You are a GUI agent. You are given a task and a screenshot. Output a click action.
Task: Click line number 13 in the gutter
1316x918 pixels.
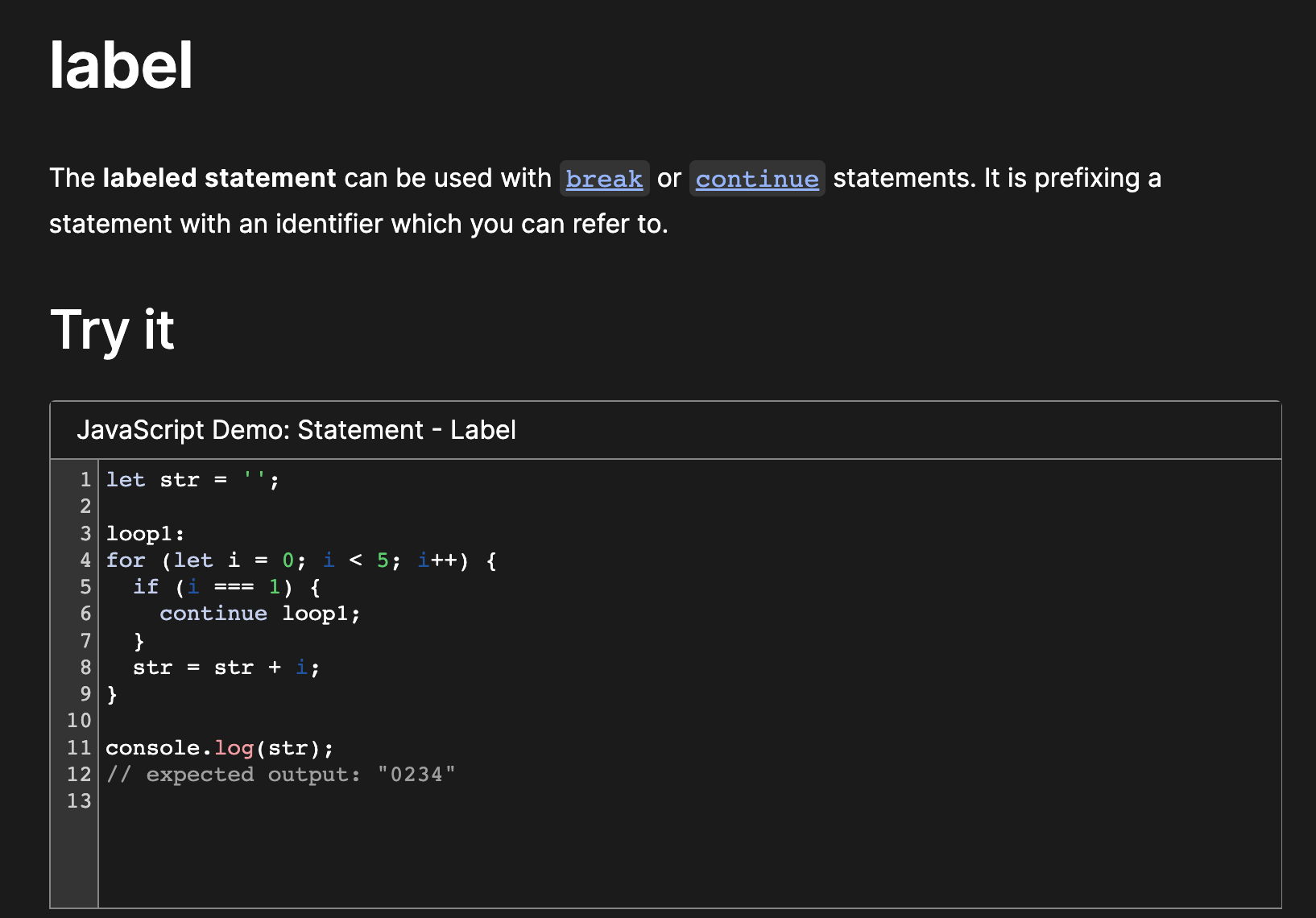tap(79, 801)
